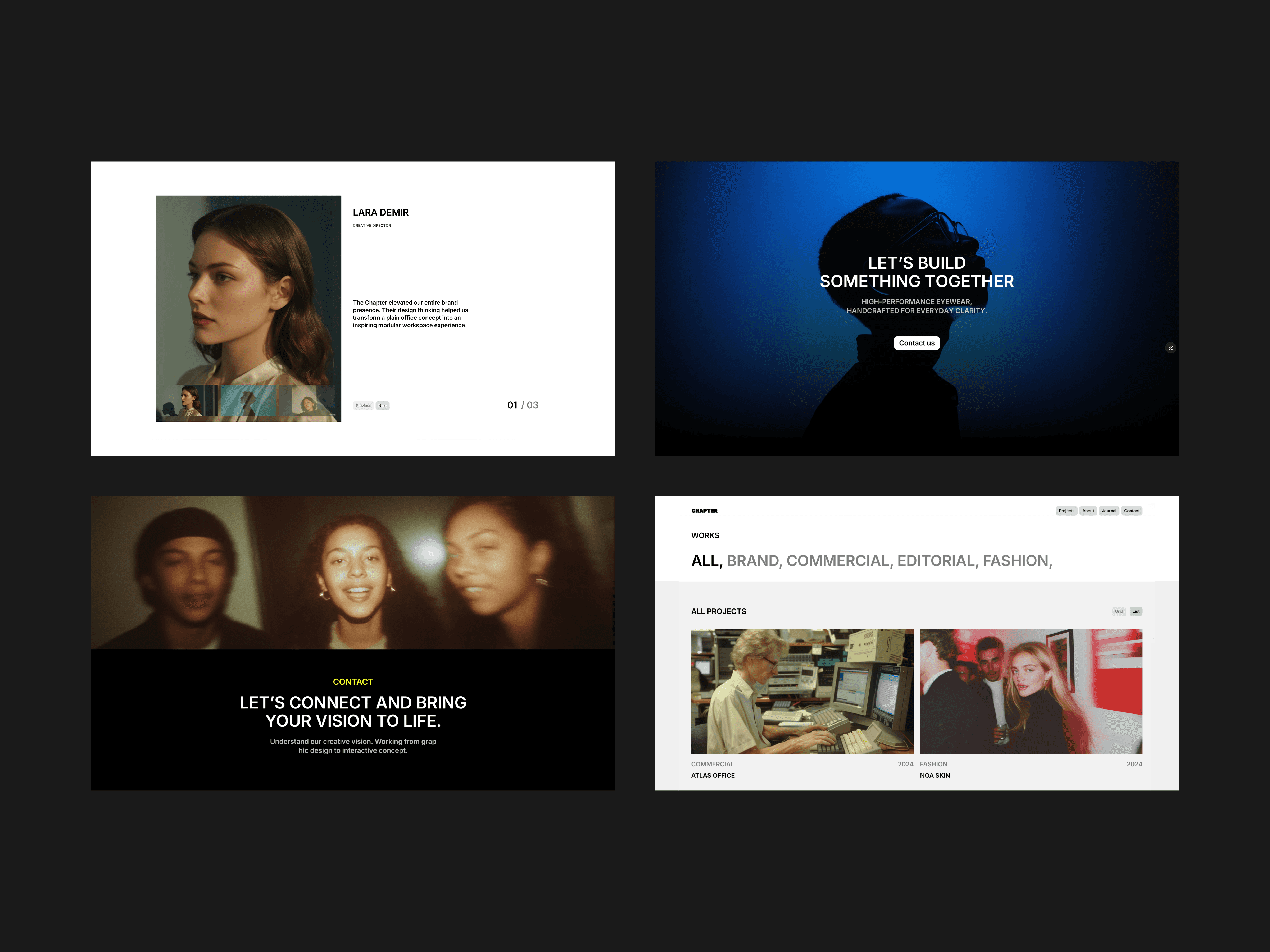Switch project view to List
Screen dimensions: 1270x952
click(x=1136, y=611)
